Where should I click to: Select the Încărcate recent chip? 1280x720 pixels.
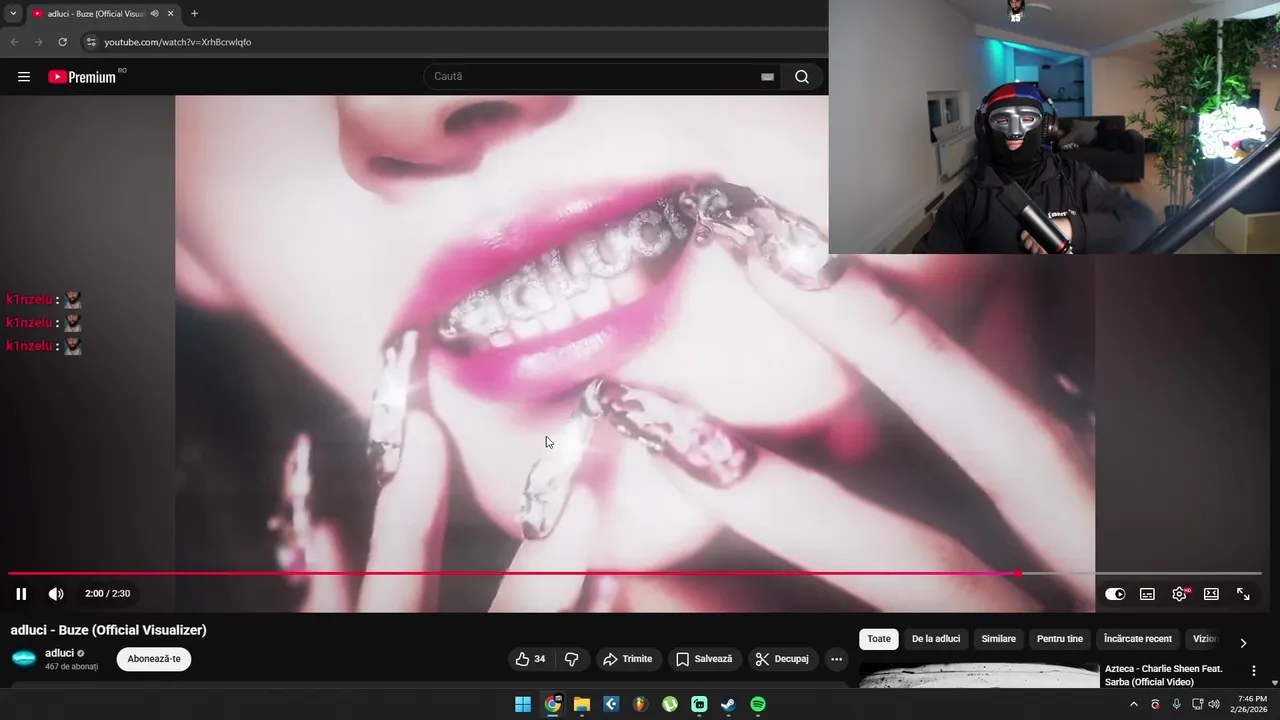pos(1138,639)
